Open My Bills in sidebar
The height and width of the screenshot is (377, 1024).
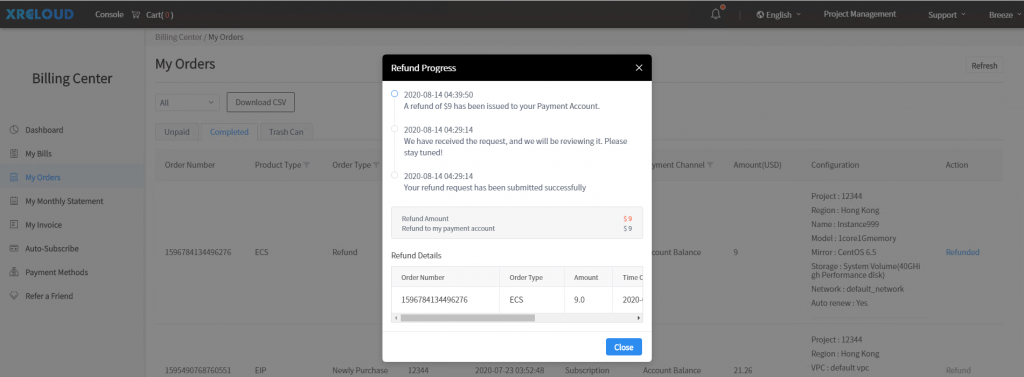pos(39,154)
